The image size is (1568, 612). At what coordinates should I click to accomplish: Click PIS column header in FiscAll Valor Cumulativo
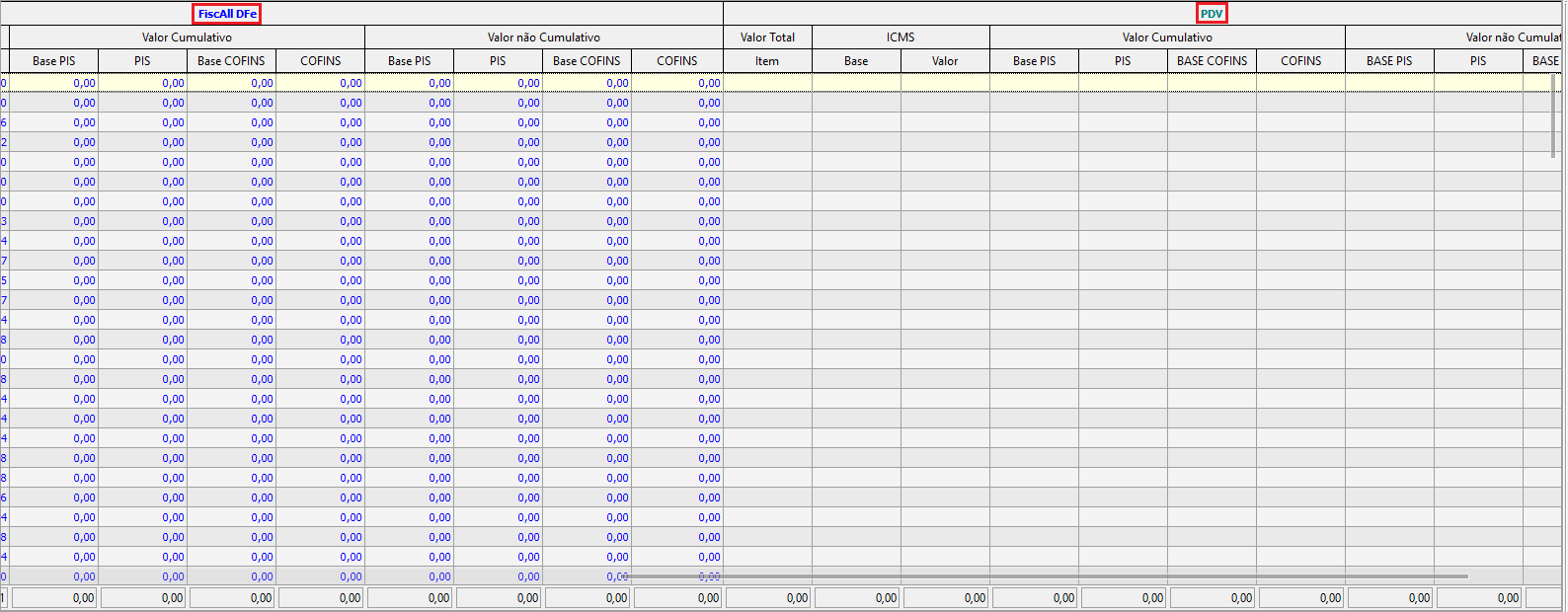(143, 61)
